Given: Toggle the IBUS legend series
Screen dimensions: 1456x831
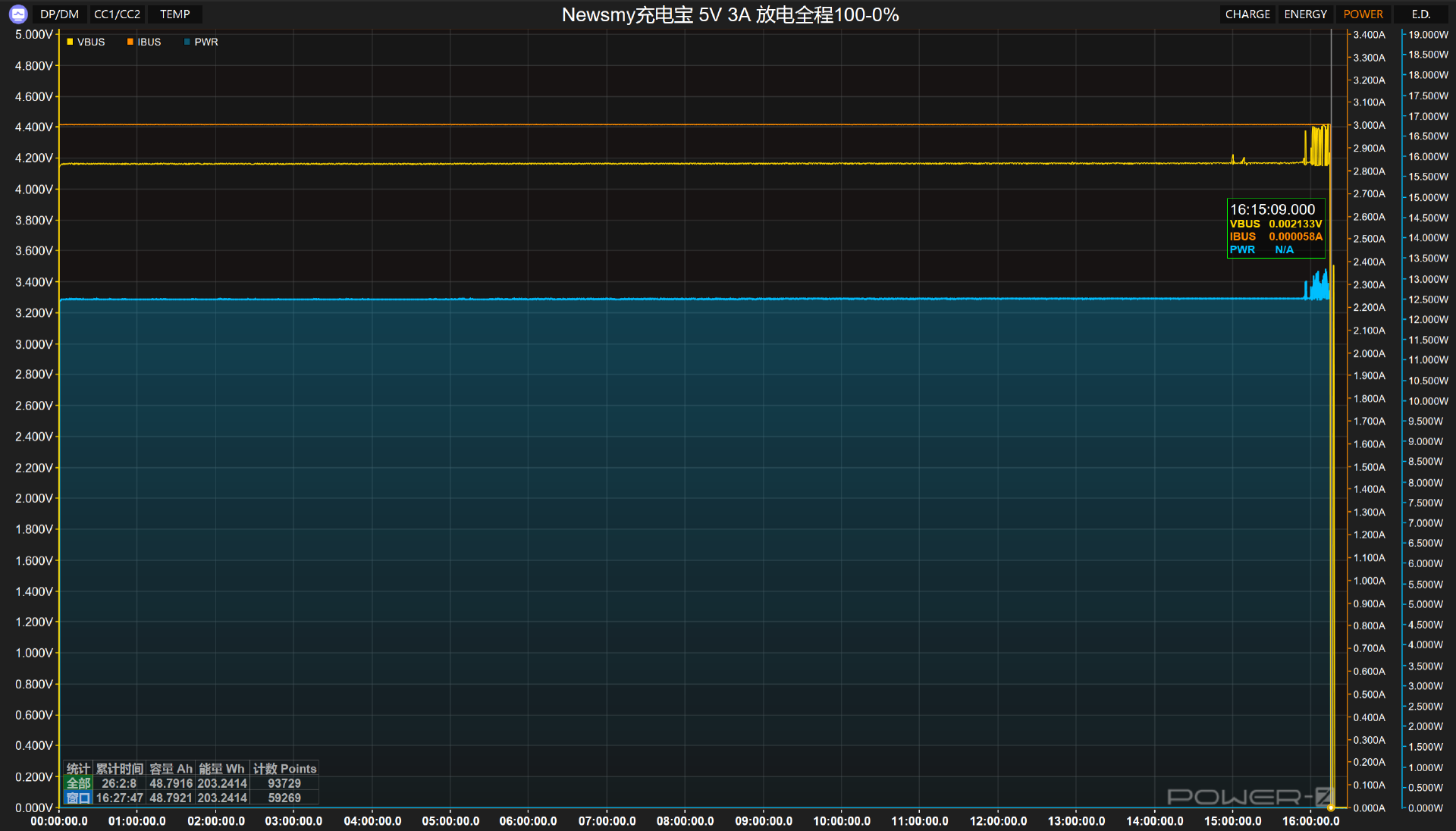Looking at the screenshot, I should click(144, 42).
